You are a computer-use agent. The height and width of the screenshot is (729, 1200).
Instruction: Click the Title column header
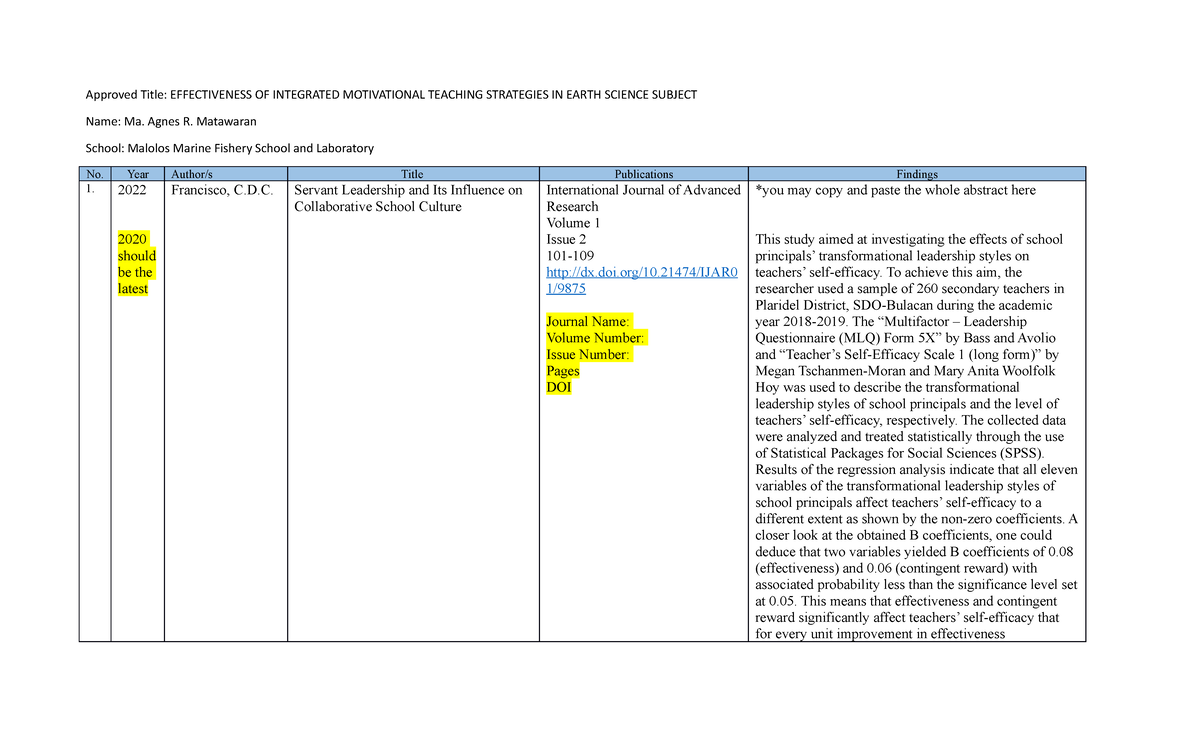[x=411, y=173]
